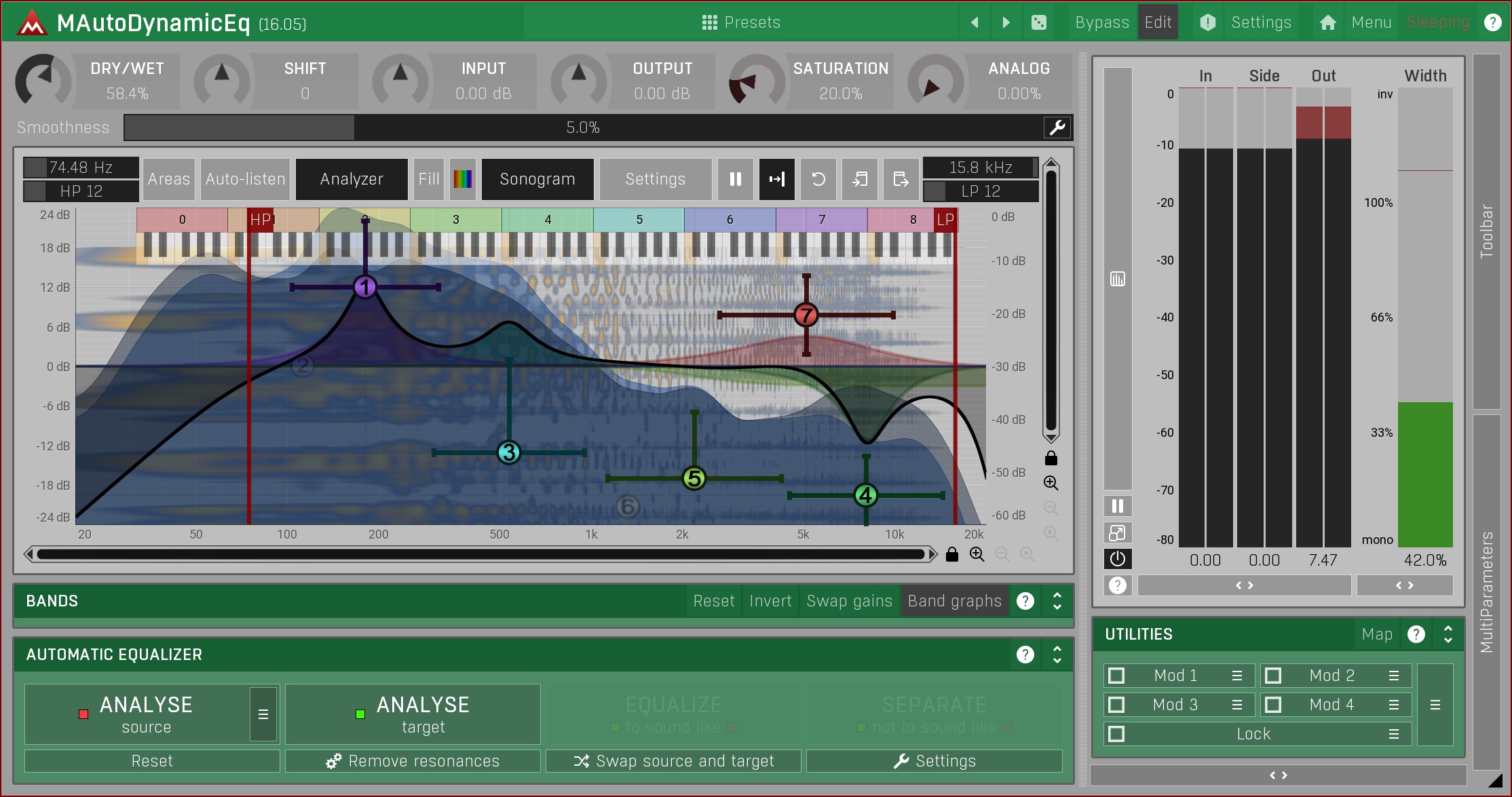Image resolution: width=1512 pixels, height=797 pixels.
Task: Enable the Sonogram tab
Action: click(x=537, y=179)
